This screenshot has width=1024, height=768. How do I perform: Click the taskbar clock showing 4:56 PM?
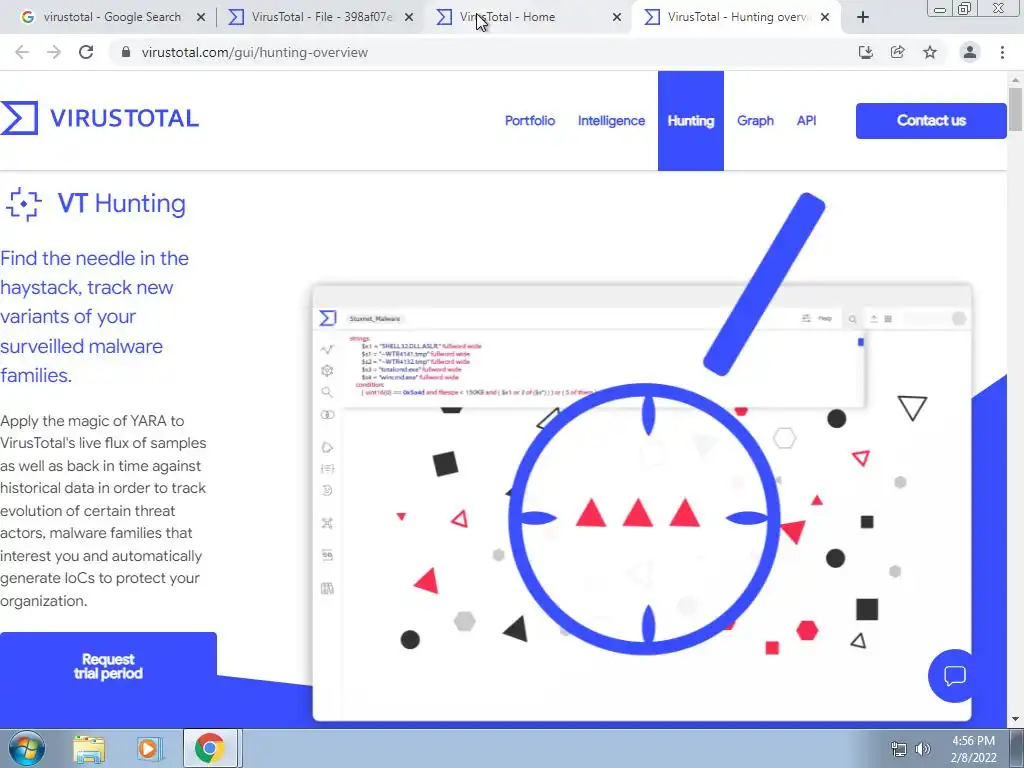(x=973, y=749)
